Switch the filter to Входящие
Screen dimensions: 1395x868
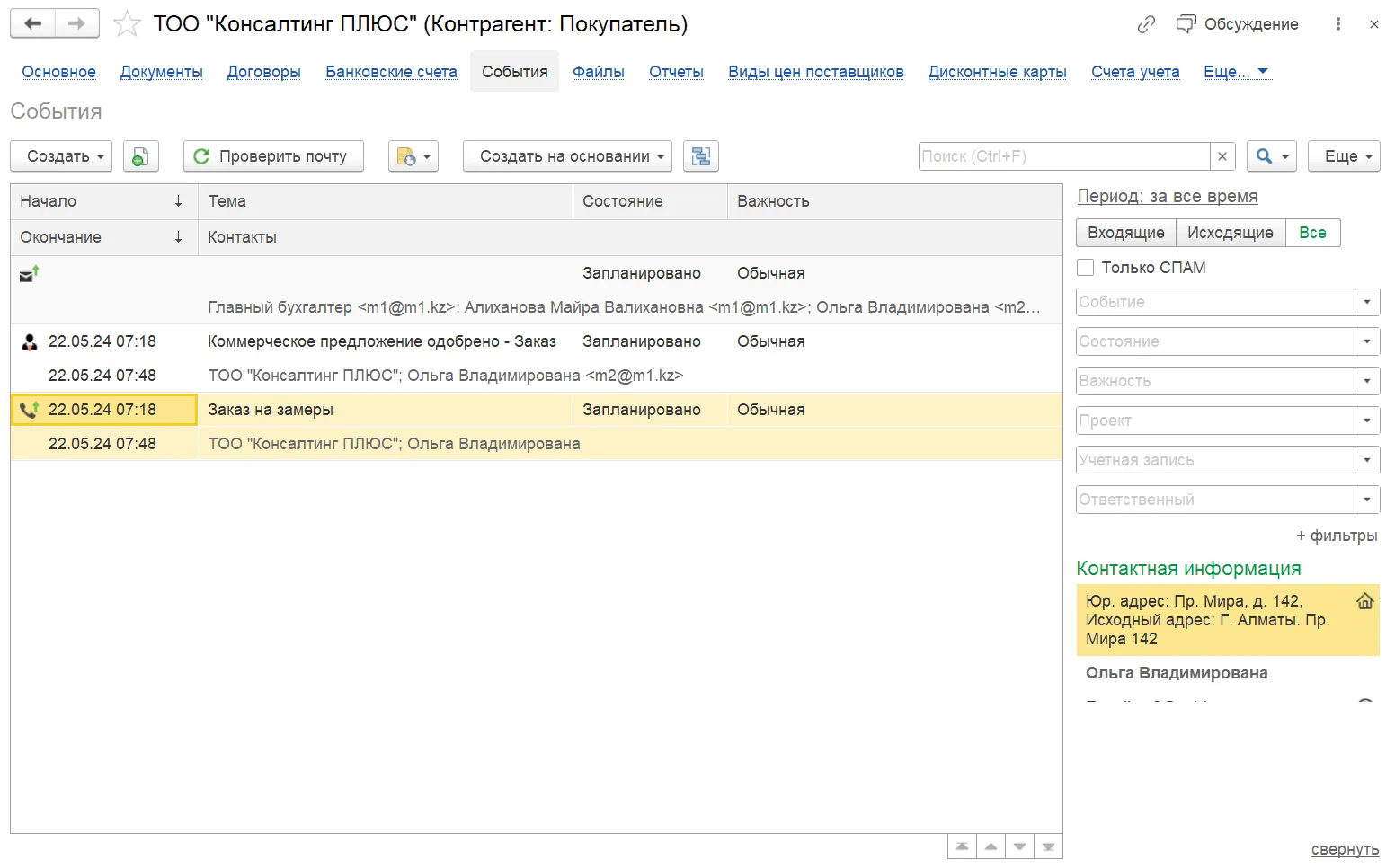(x=1126, y=233)
